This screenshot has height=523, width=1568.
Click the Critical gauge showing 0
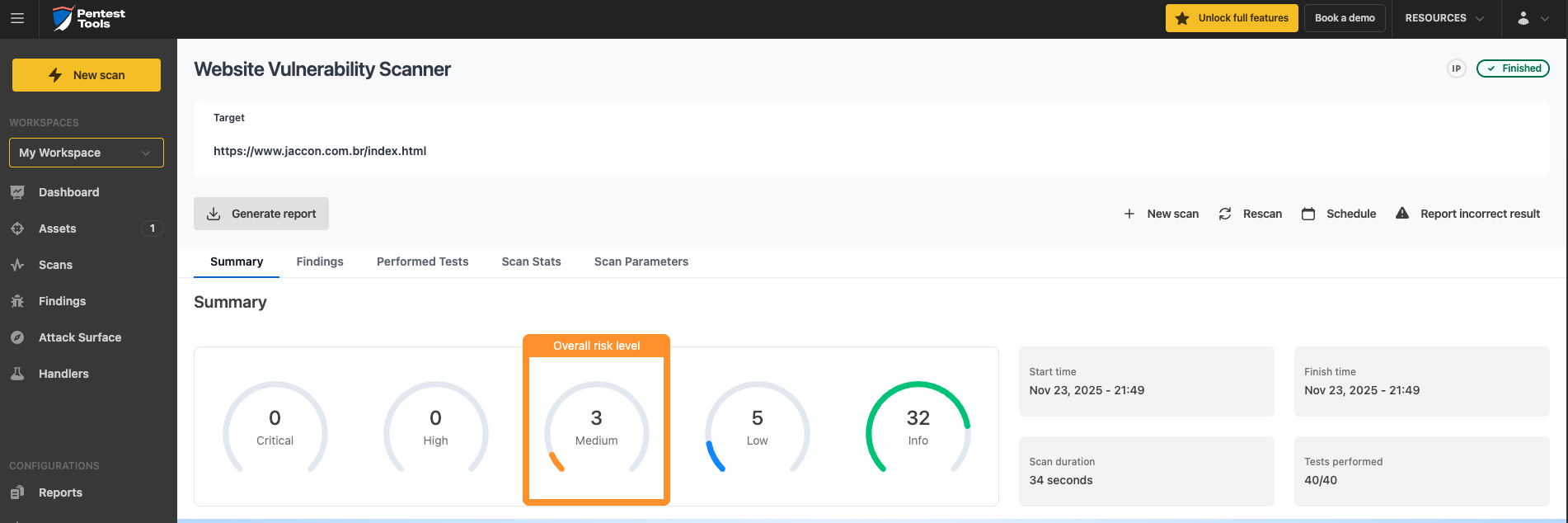pyautogui.click(x=275, y=426)
